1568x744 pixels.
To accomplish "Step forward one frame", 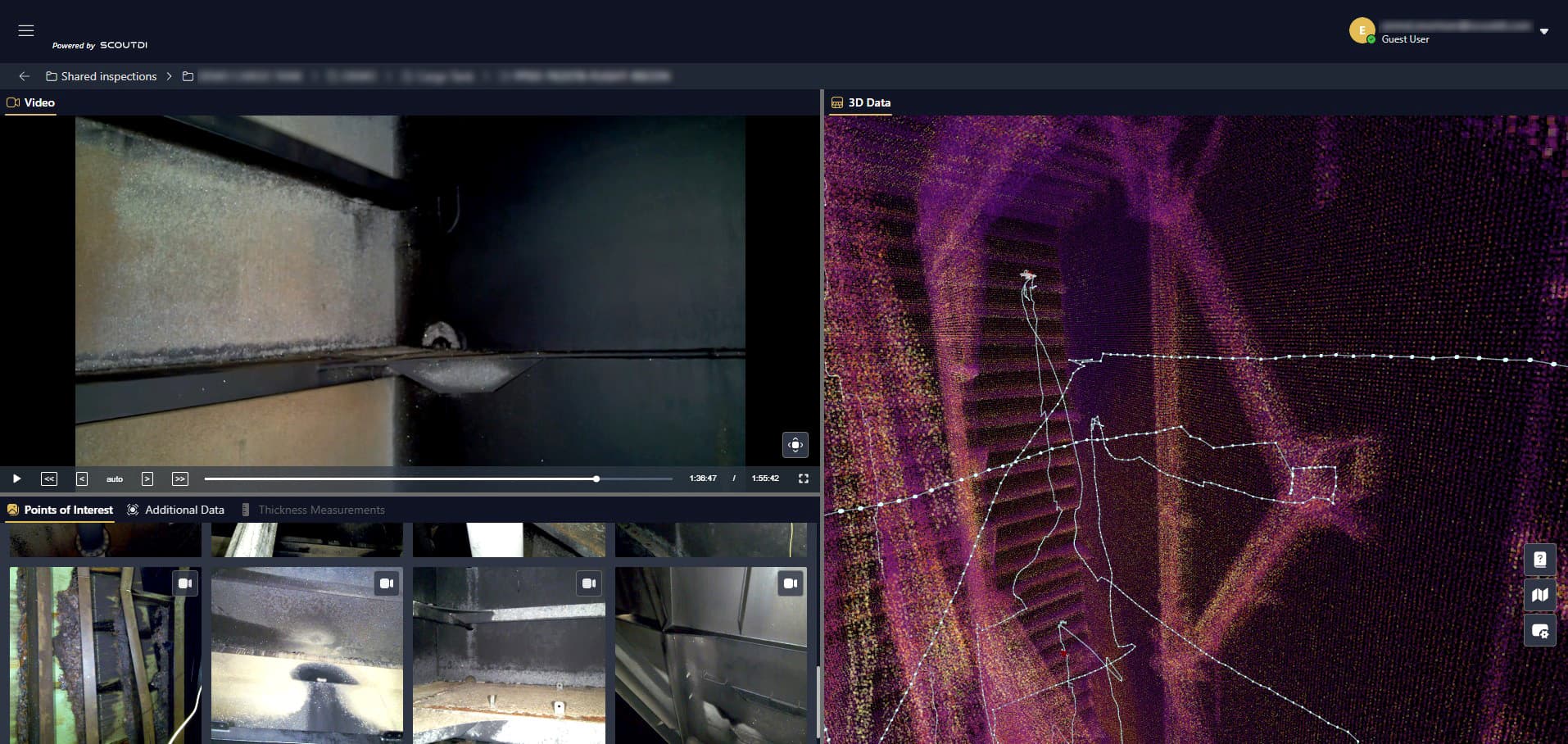I will [147, 479].
